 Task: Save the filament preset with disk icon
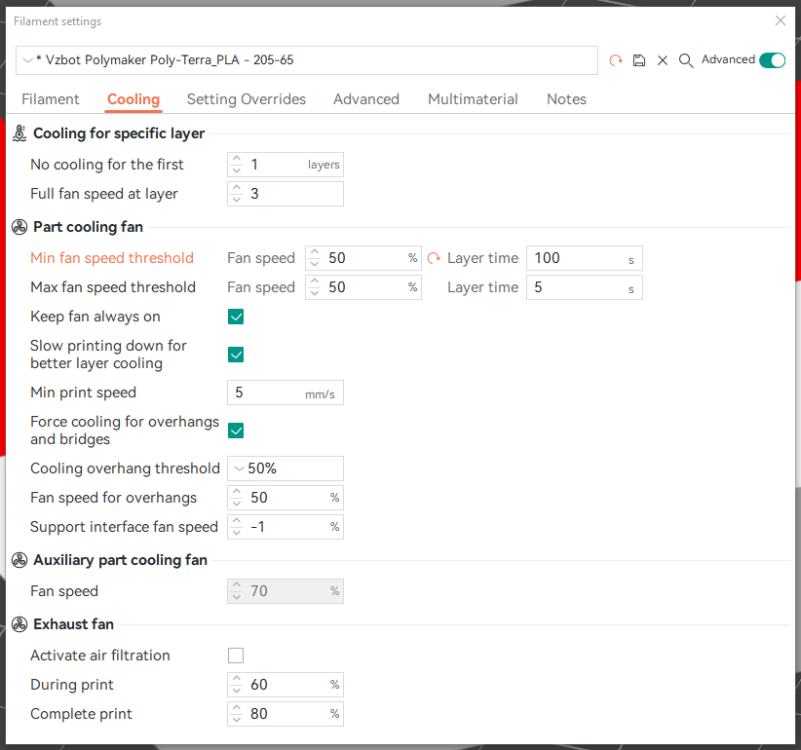click(639, 60)
